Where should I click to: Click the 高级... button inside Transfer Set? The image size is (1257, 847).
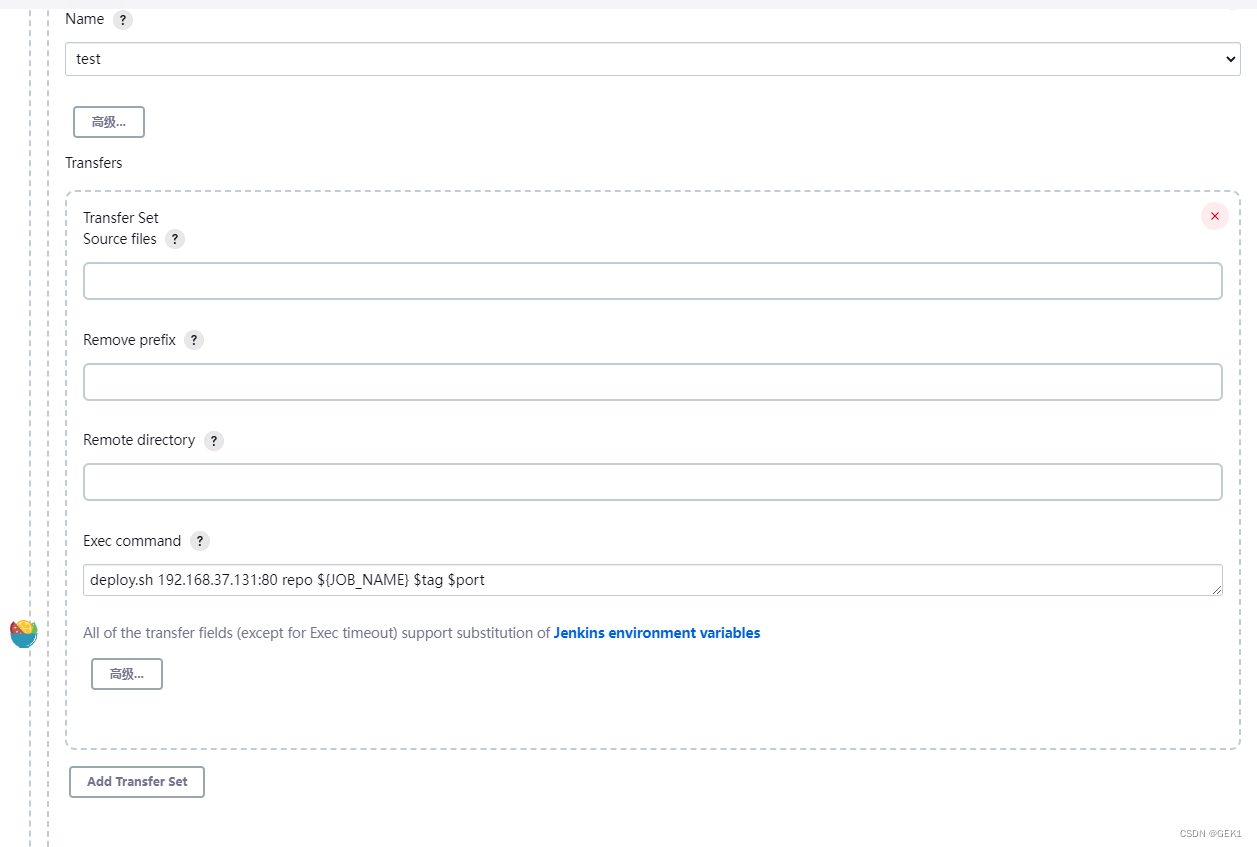pos(127,674)
